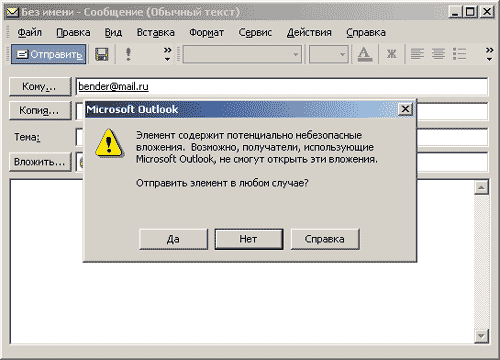Click Да in the Outlook dialog

coord(173,239)
